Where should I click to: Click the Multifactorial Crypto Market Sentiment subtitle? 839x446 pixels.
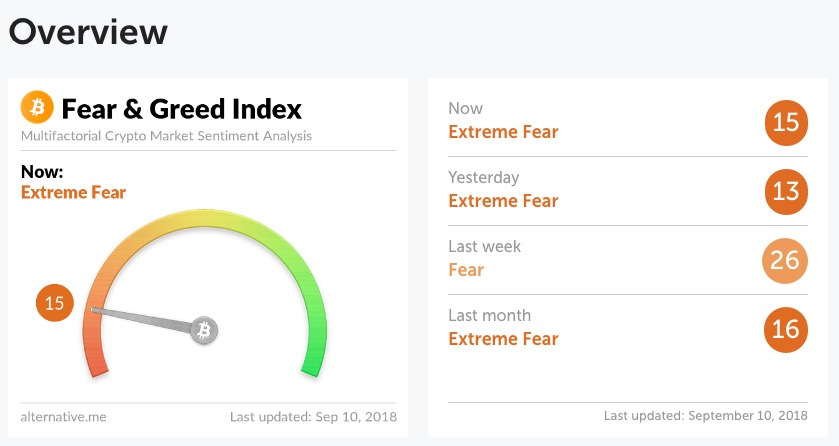point(166,136)
